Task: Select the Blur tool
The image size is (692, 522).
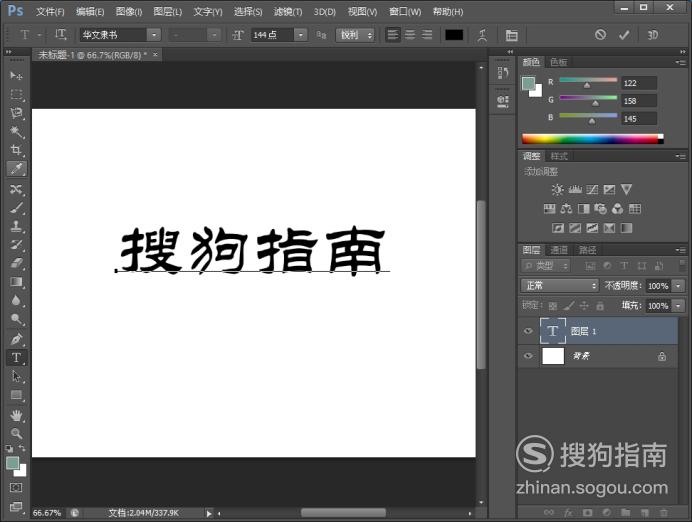Action: (16, 300)
